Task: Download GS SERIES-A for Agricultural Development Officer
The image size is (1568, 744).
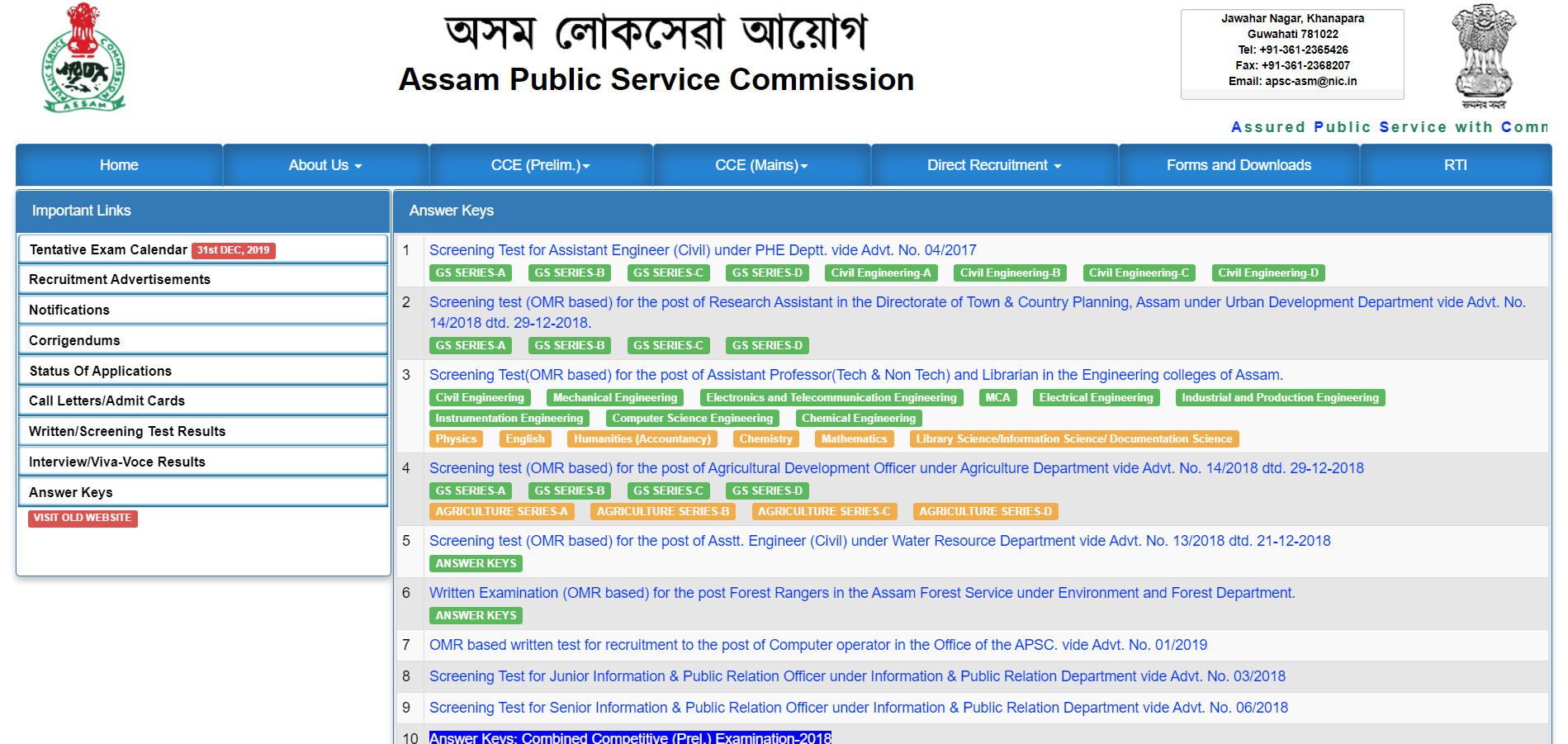Action: pyautogui.click(x=471, y=490)
